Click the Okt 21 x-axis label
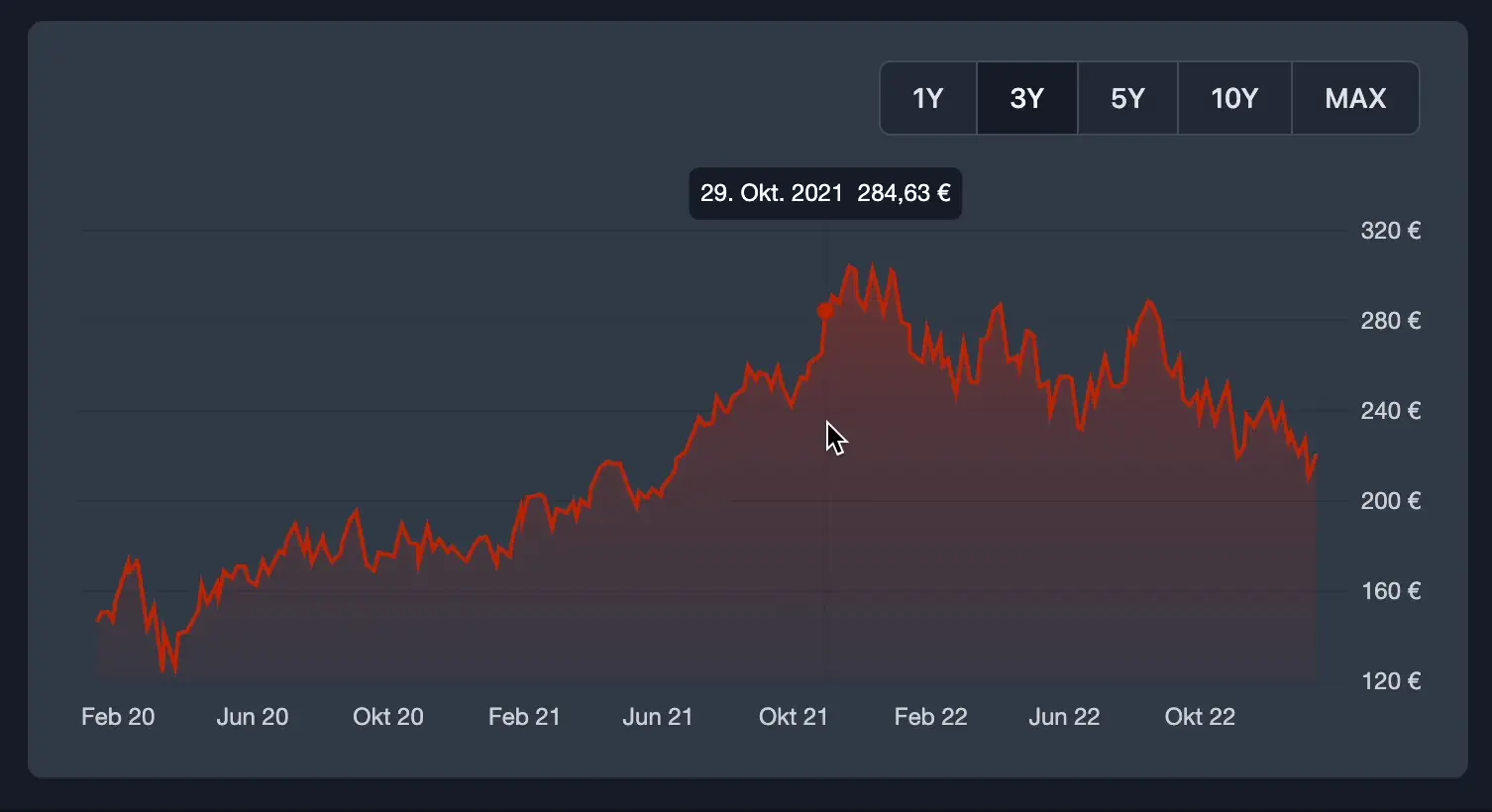The image size is (1492, 812). pos(794,717)
